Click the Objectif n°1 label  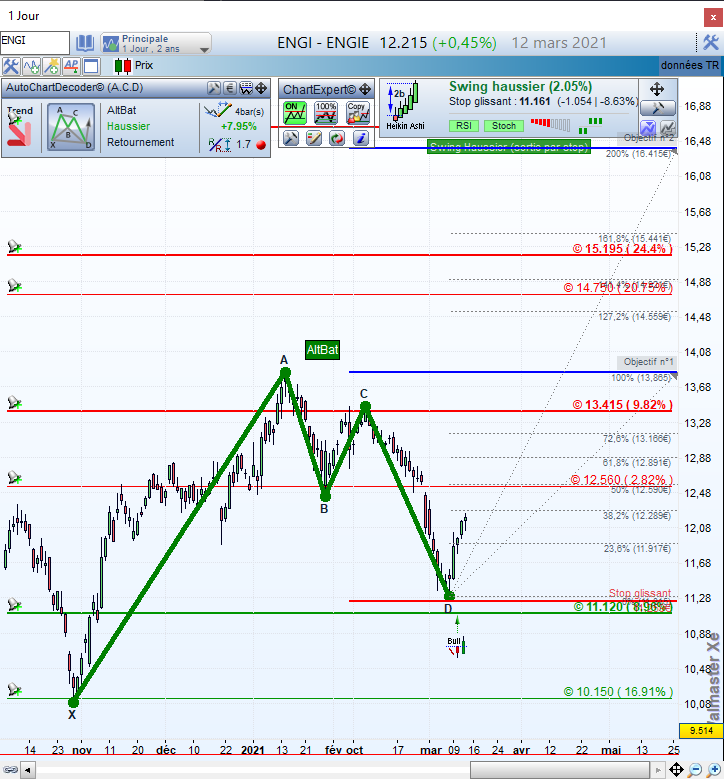(647, 362)
